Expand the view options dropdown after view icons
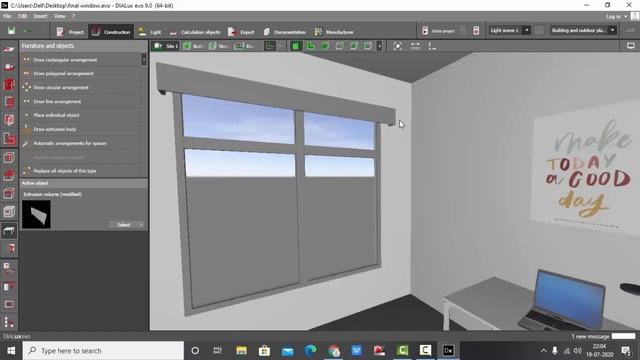Screen dimensions: 640x360 [379, 46]
